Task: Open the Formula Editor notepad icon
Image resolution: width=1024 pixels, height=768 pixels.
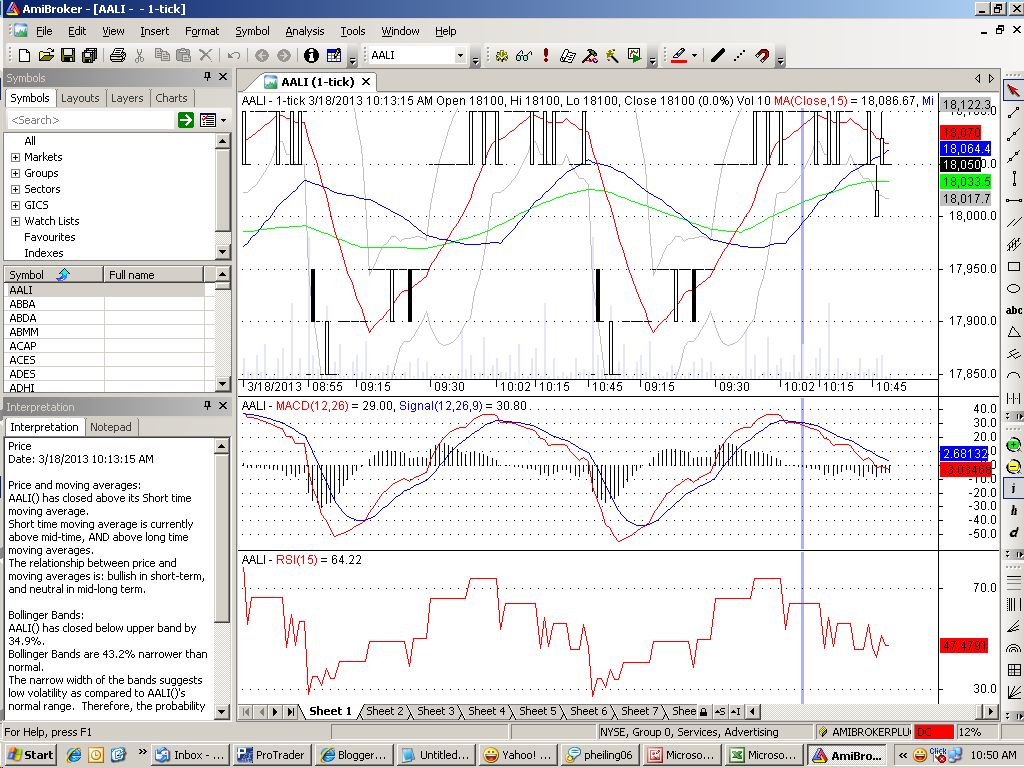Action: point(568,56)
